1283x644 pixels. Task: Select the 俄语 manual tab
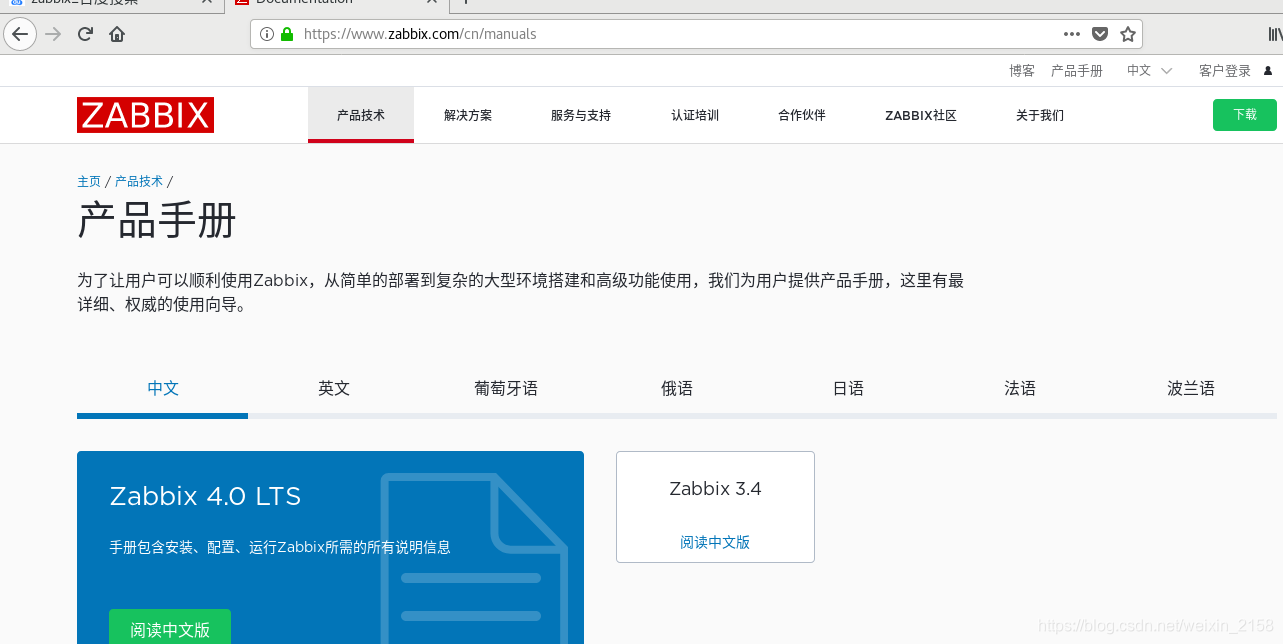point(677,388)
